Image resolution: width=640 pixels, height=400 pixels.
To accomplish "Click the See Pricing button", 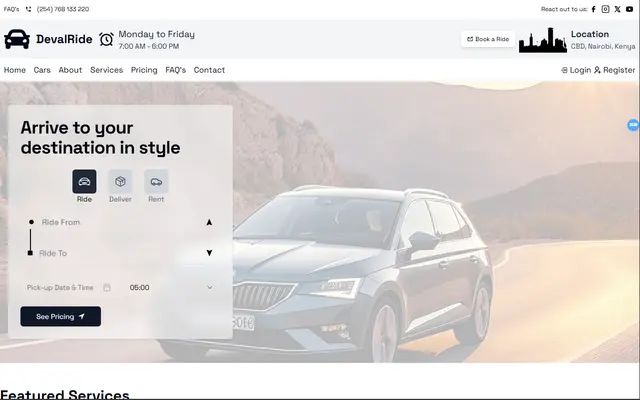I will 60,316.
